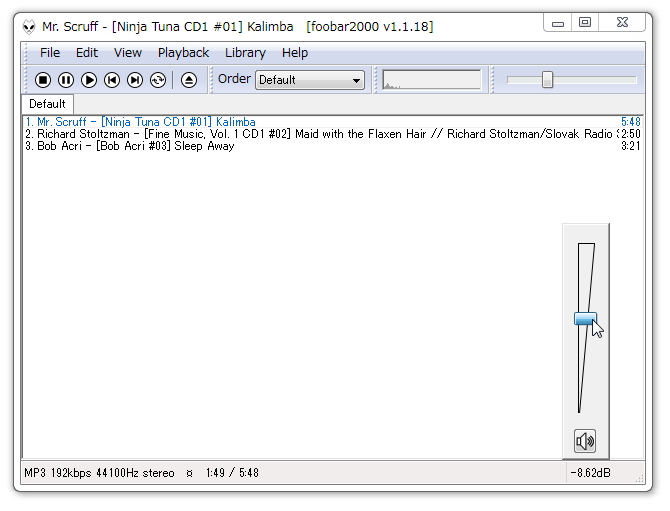Click the foobar2000 alien icon in title bar
The image size is (670, 511).
coord(29,26)
